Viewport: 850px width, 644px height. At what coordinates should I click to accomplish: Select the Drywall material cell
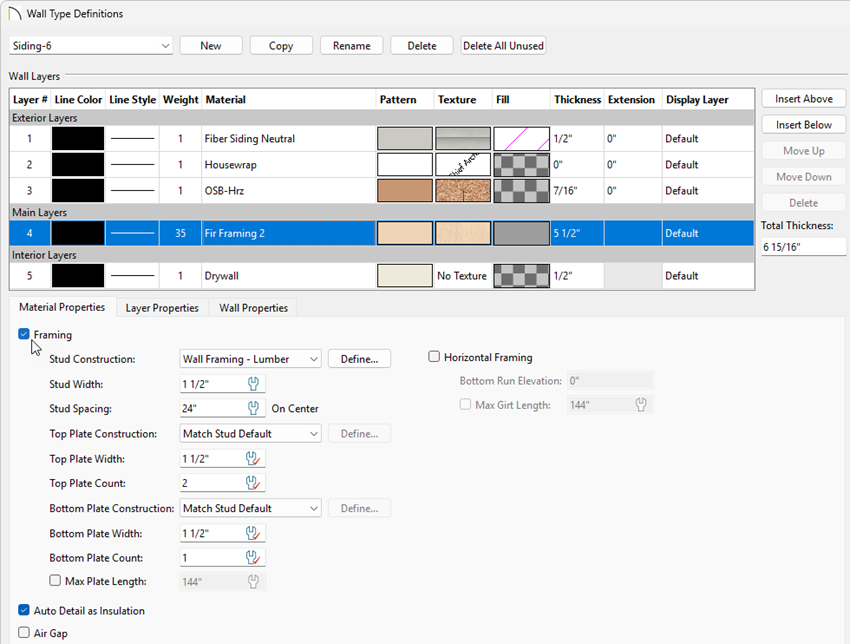click(x=288, y=276)
